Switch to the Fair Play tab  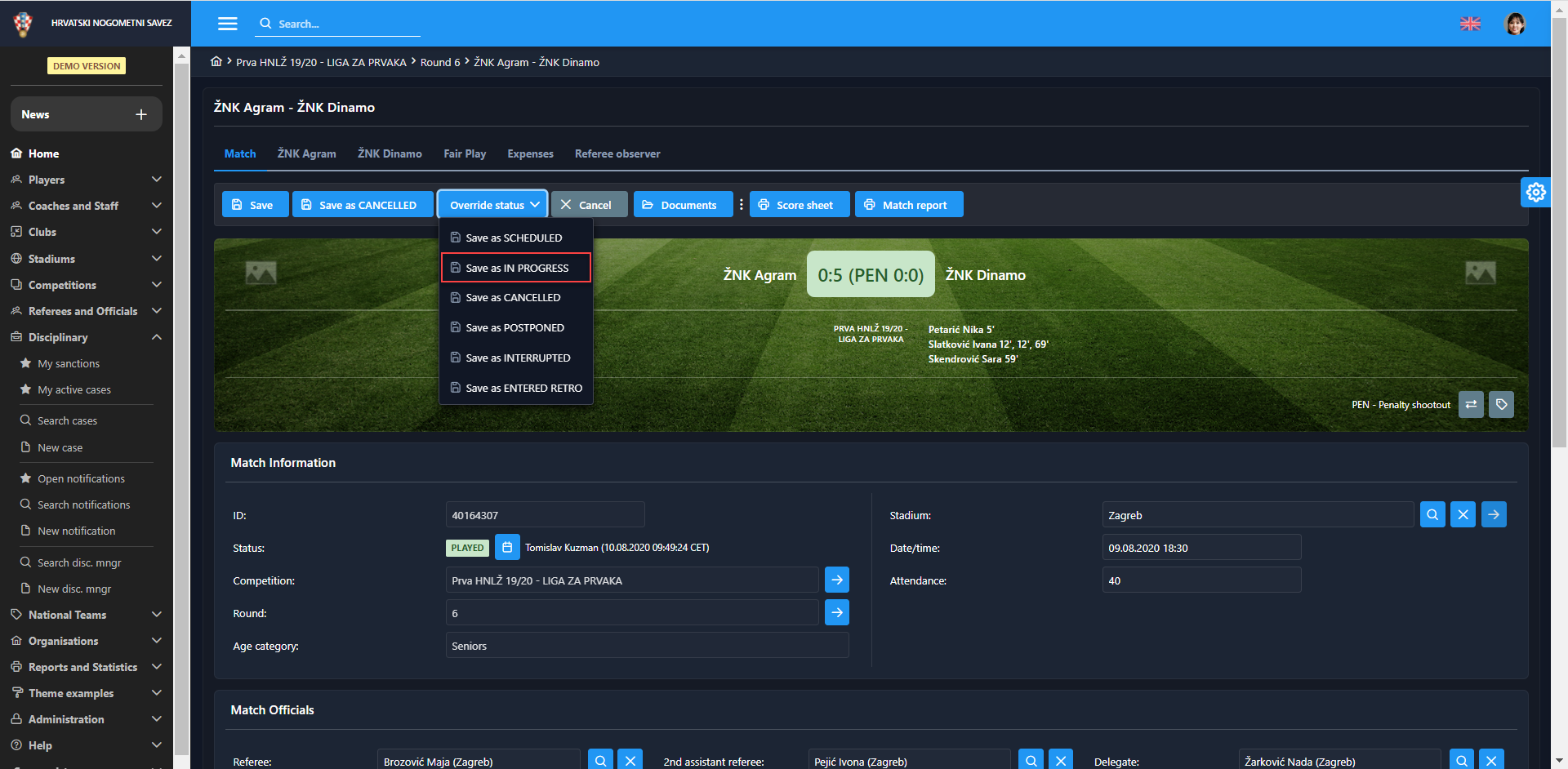point(464,153)
